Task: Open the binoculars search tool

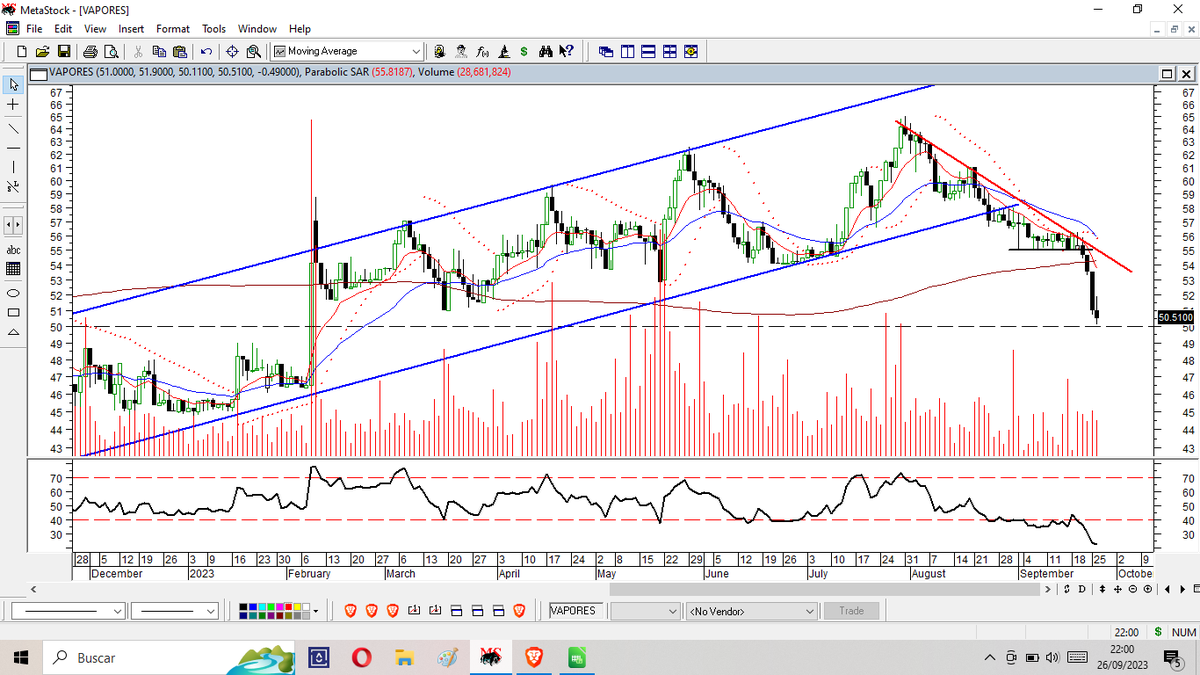Action: tap(546, 51)
